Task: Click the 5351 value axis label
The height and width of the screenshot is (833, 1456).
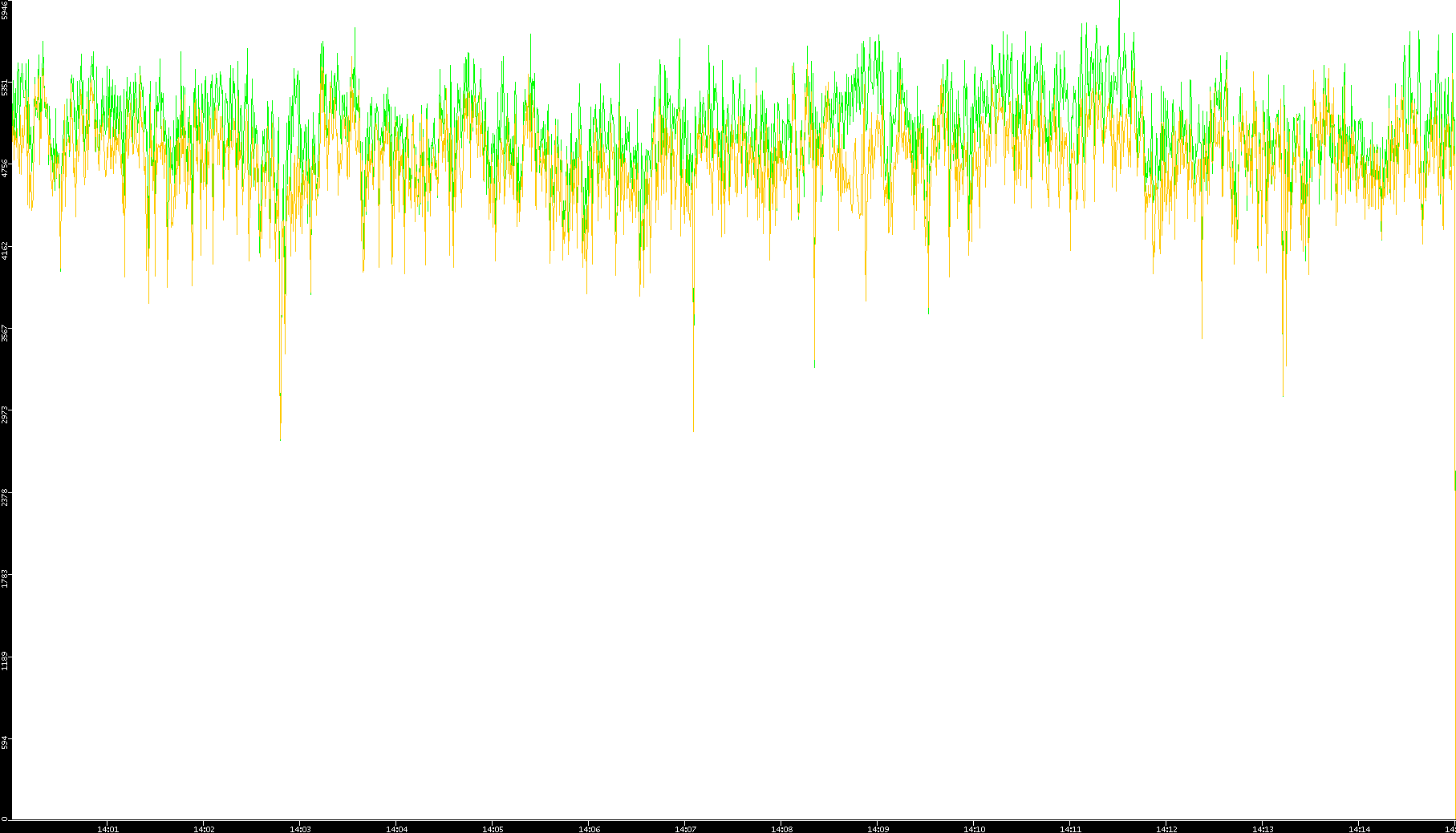Action: click(5, 87)
